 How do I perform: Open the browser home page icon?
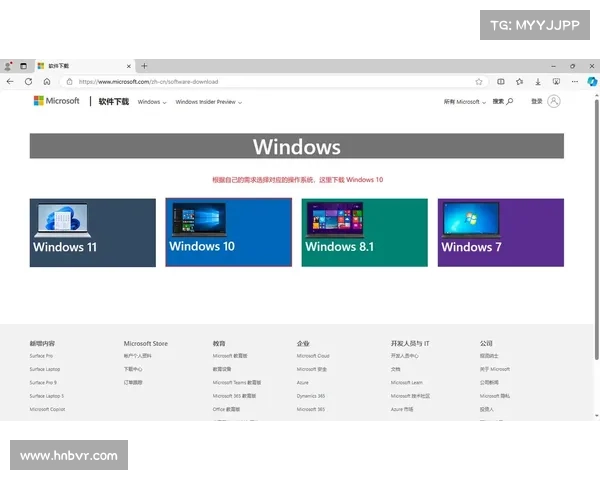click(47, 82)
